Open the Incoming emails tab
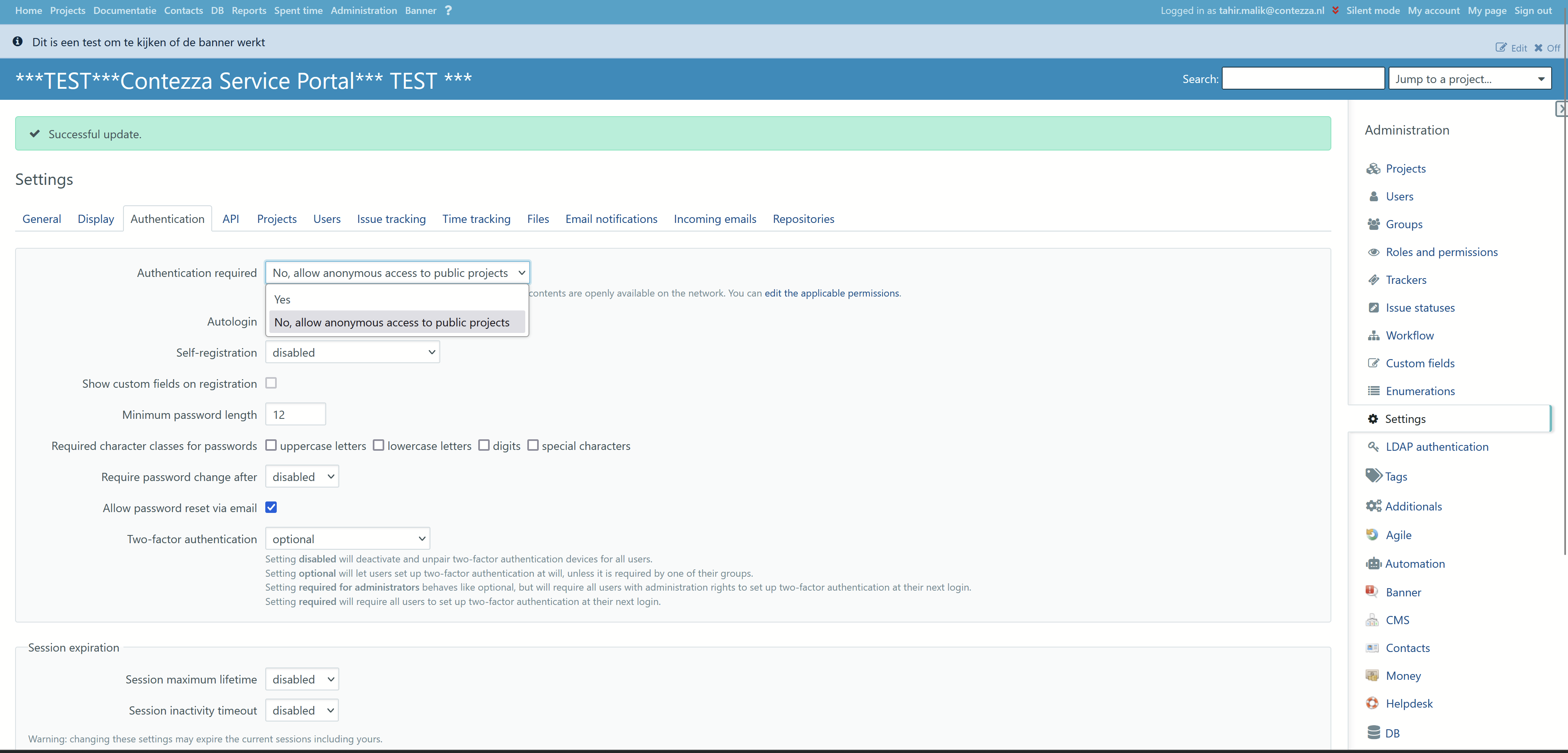 715,219
